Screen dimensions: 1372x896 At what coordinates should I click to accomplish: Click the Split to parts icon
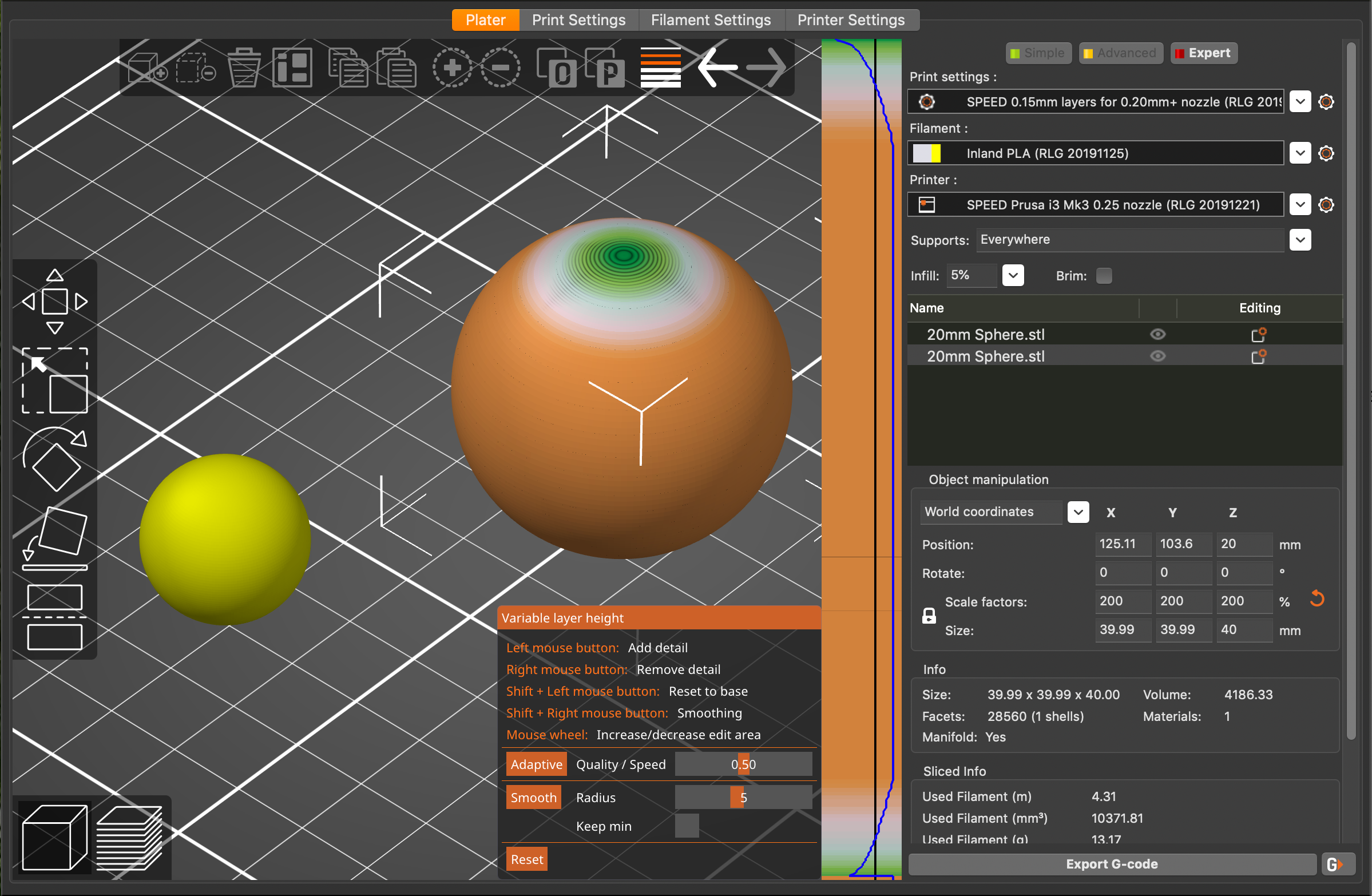(605, 68)
